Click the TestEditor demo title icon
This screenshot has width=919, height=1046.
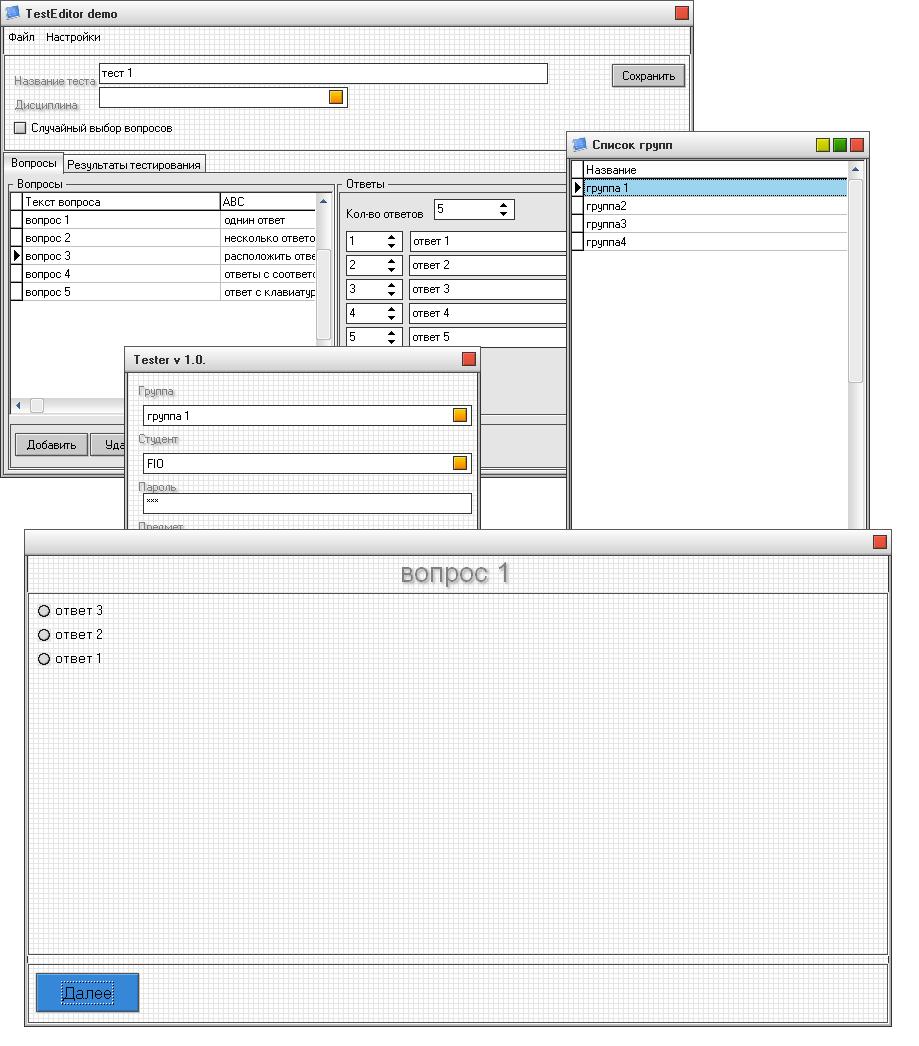(x=13, y=13)
